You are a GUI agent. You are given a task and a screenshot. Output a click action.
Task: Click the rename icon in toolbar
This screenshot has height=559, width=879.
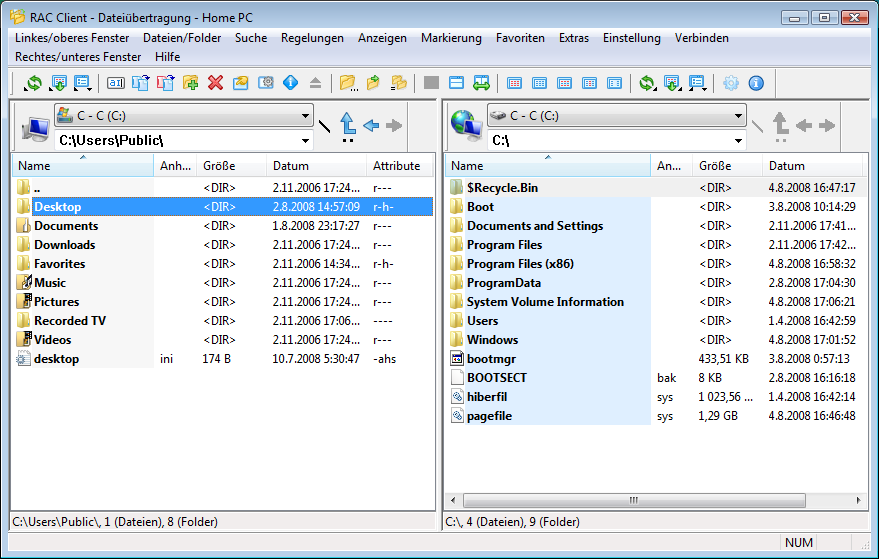[x=115, y=83]
